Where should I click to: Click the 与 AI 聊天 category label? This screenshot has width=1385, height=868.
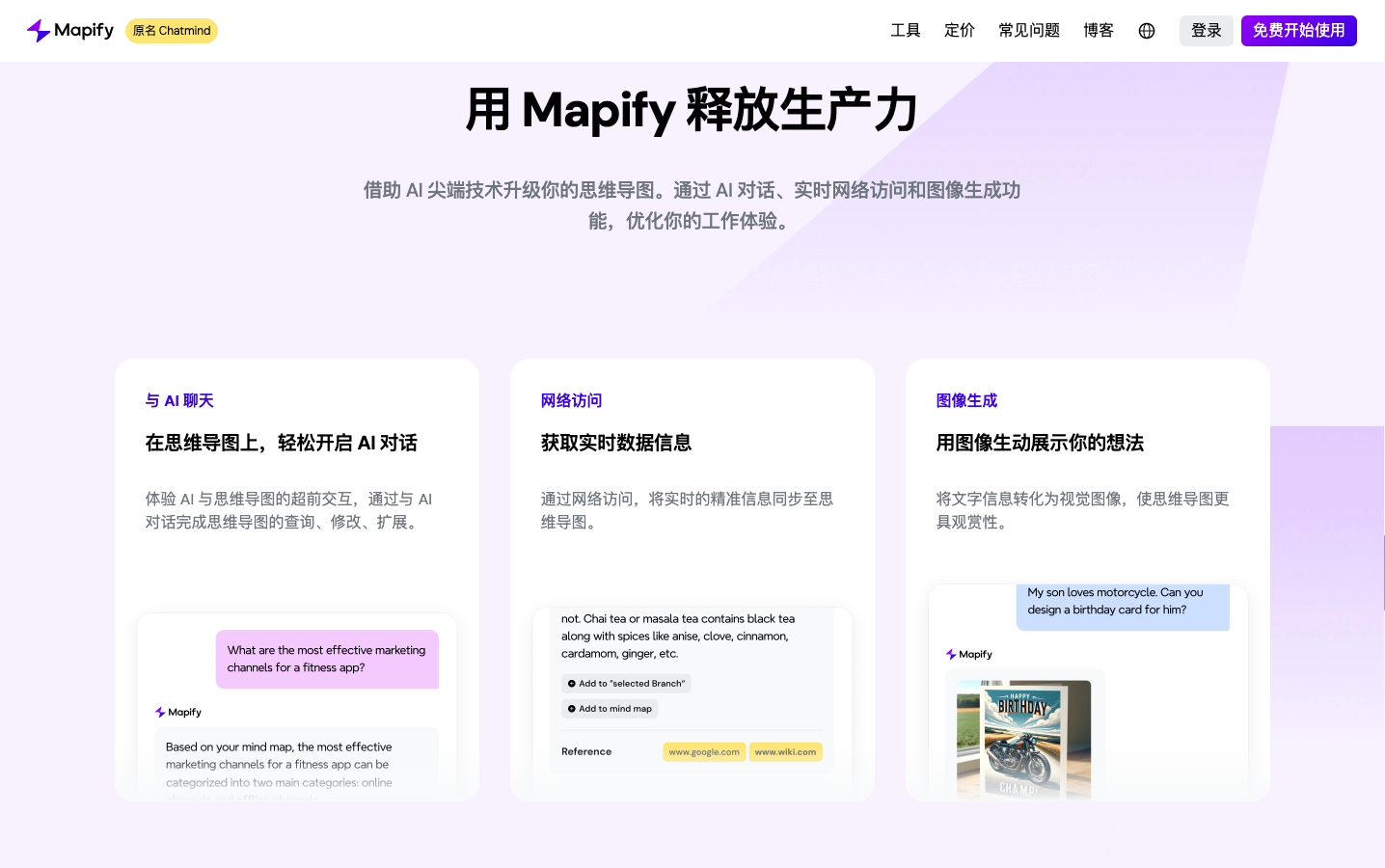pyautogui.click(x=178, y=400)
